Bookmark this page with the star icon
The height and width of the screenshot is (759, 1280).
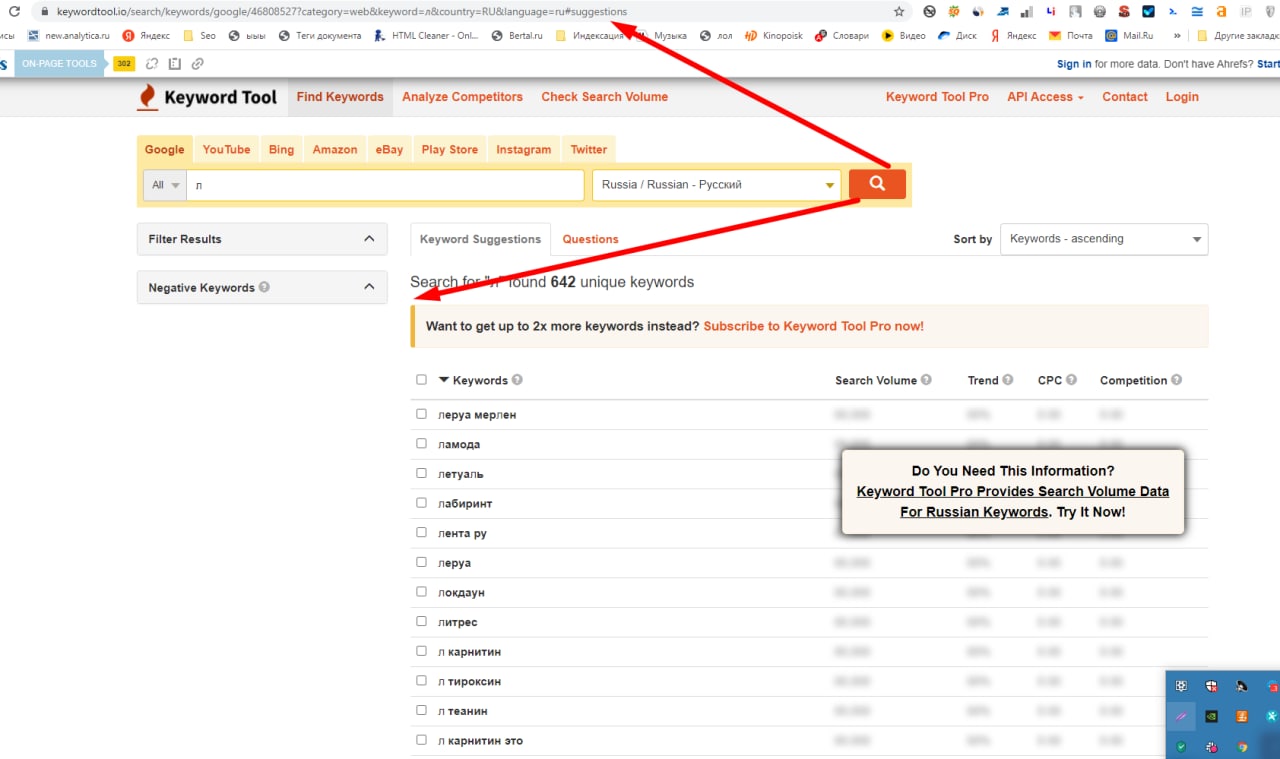(899, 12)
